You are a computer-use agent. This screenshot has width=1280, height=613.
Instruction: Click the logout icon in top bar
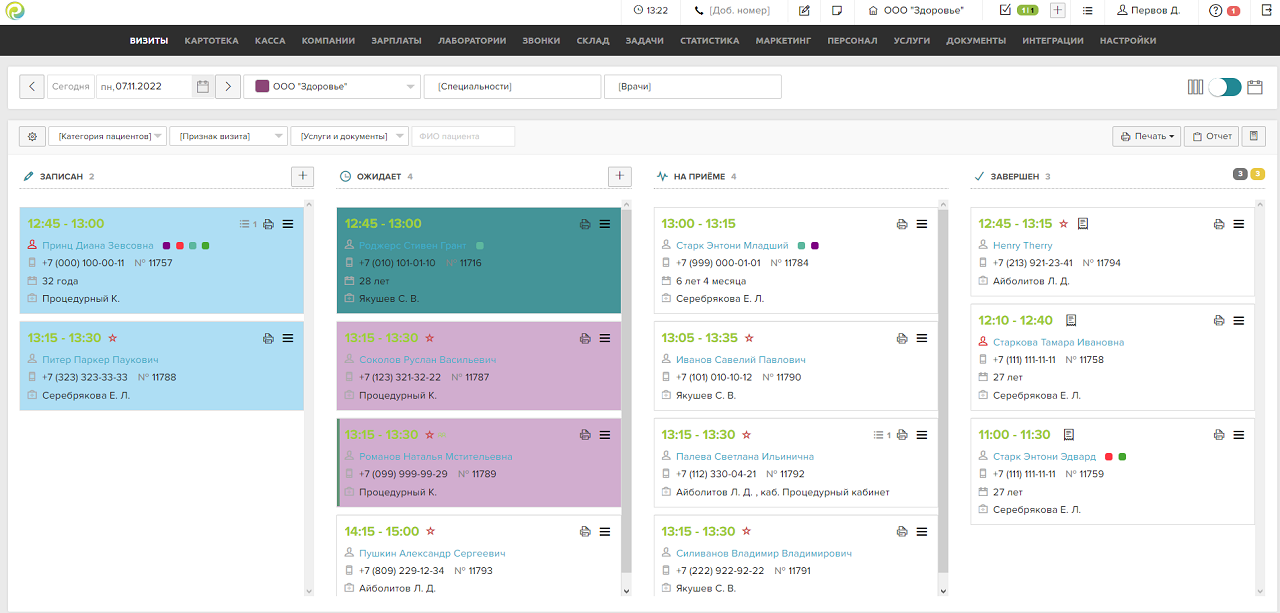(x=1262, y=11)
